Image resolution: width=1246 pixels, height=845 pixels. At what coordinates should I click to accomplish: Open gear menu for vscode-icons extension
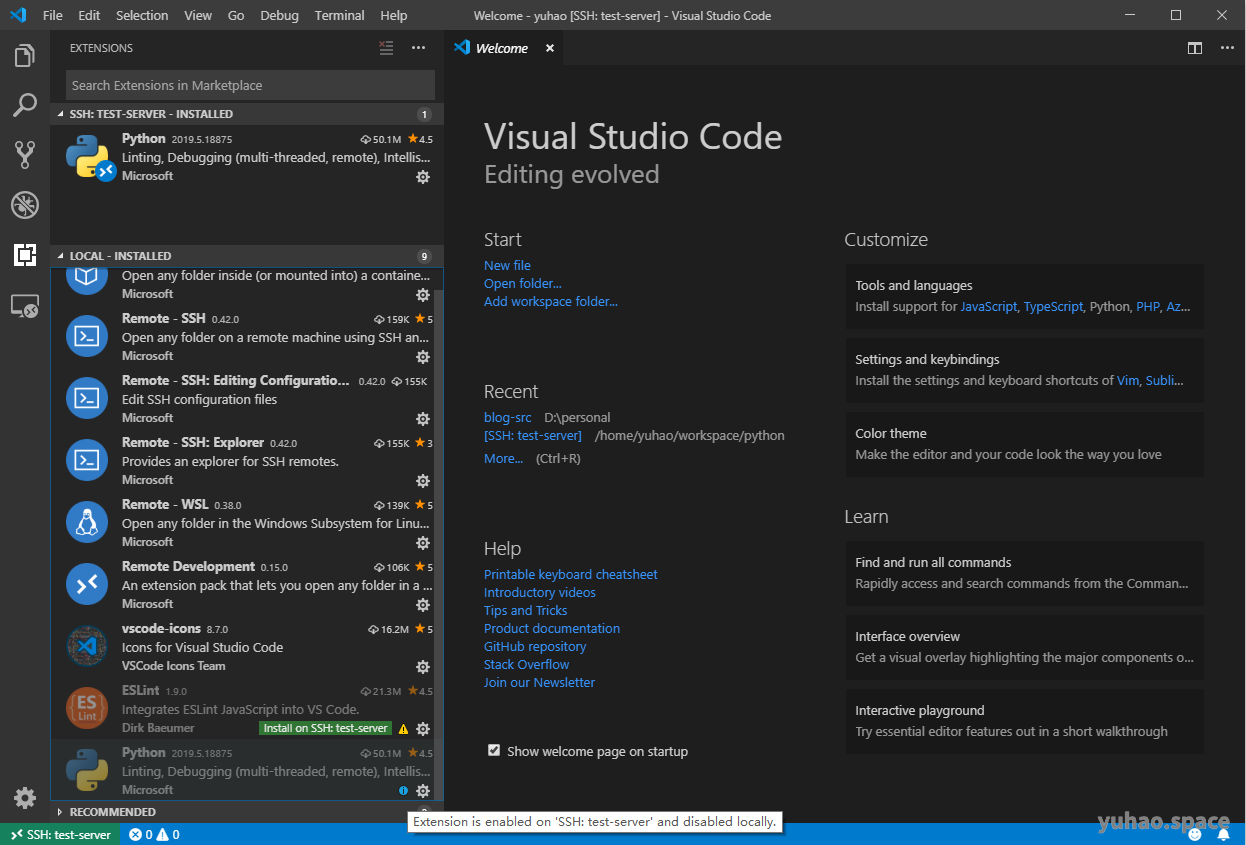click(423, 667)
